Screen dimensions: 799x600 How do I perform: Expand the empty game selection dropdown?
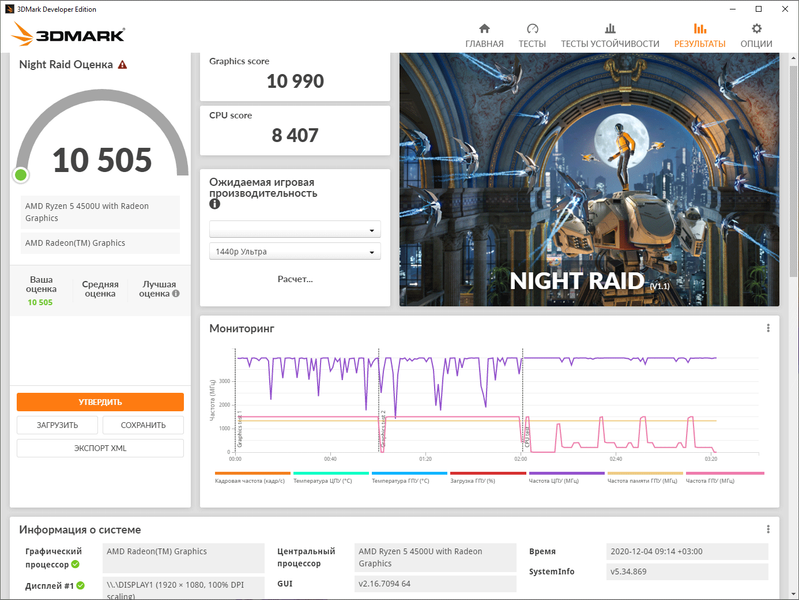(295, 229)
